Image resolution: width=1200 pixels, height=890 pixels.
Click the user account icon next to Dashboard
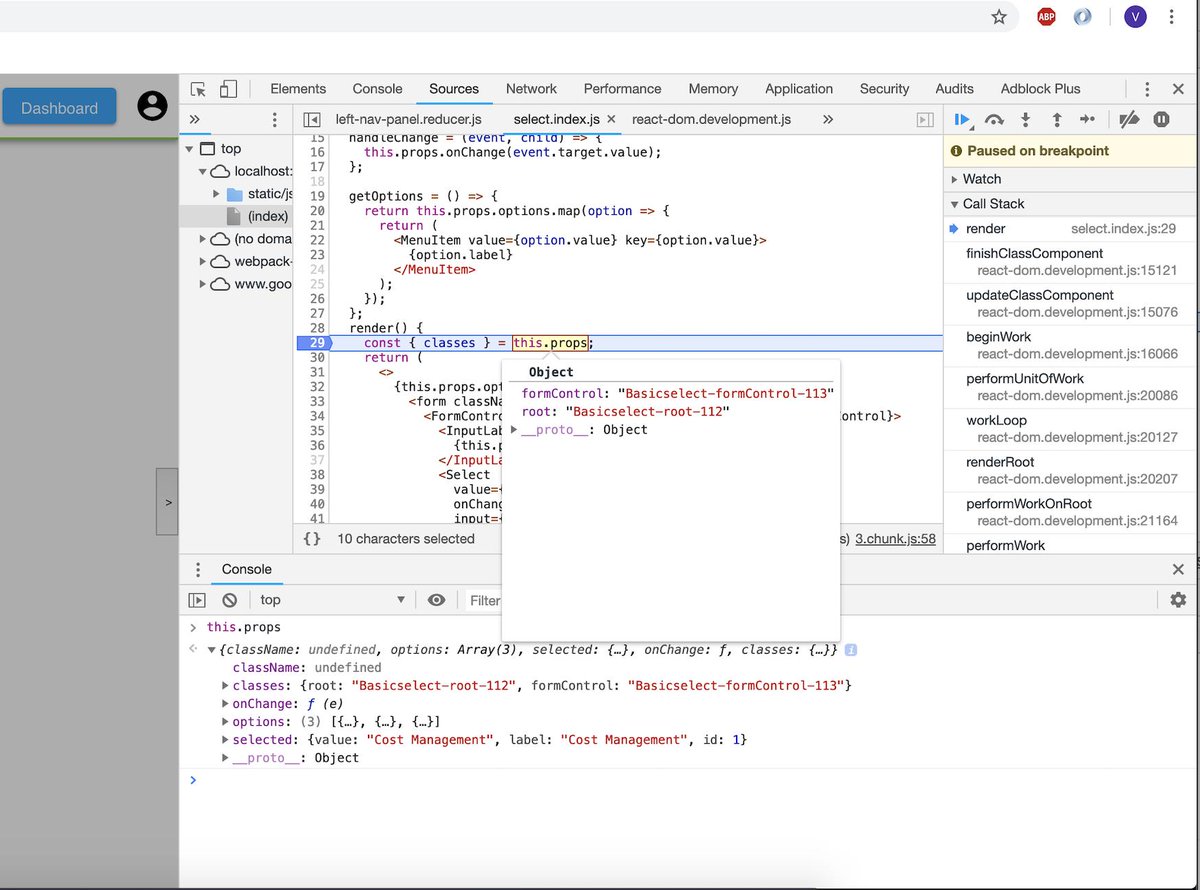coord(152,106)
